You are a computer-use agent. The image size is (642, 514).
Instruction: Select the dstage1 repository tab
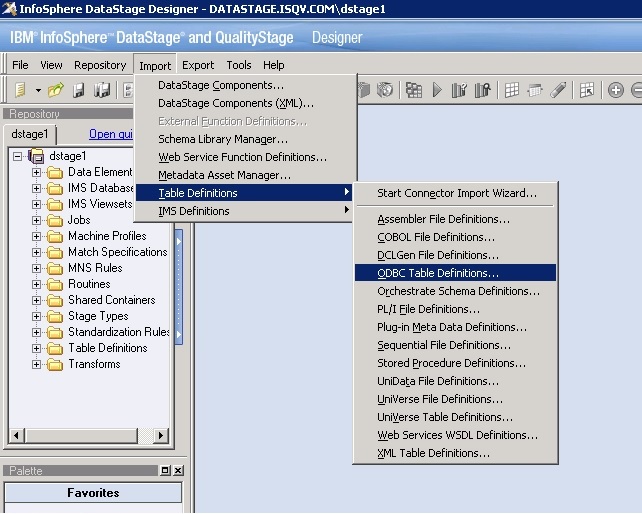31,134
